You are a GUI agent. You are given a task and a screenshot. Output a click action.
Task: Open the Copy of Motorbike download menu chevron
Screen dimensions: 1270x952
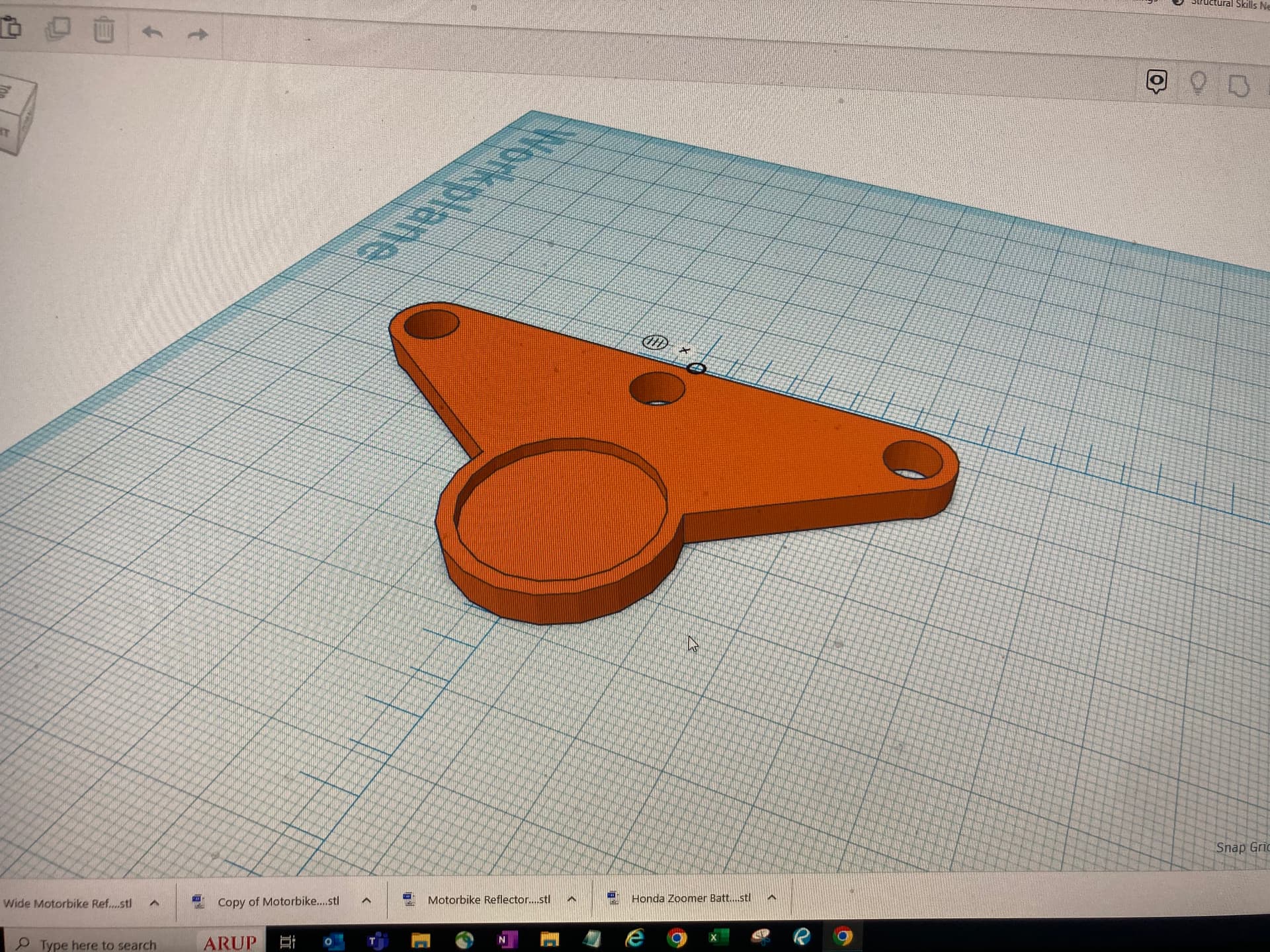tap(366, 900)
